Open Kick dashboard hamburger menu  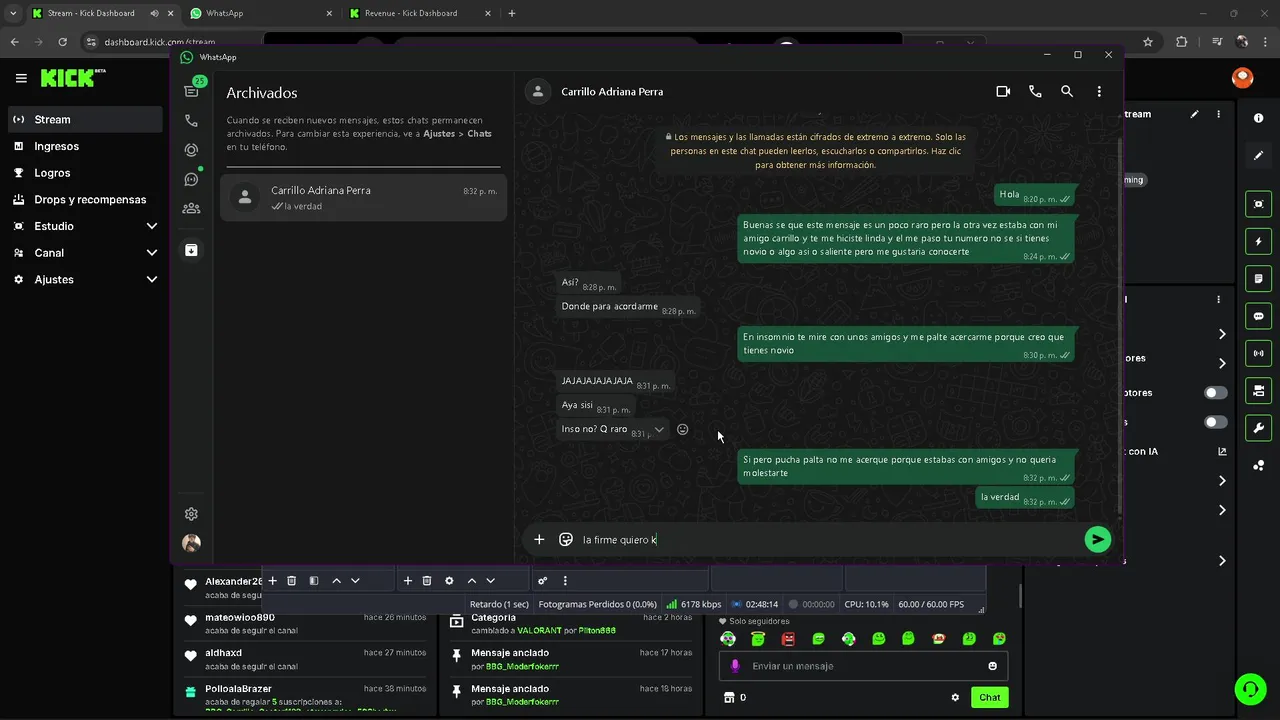pos(21,78)
